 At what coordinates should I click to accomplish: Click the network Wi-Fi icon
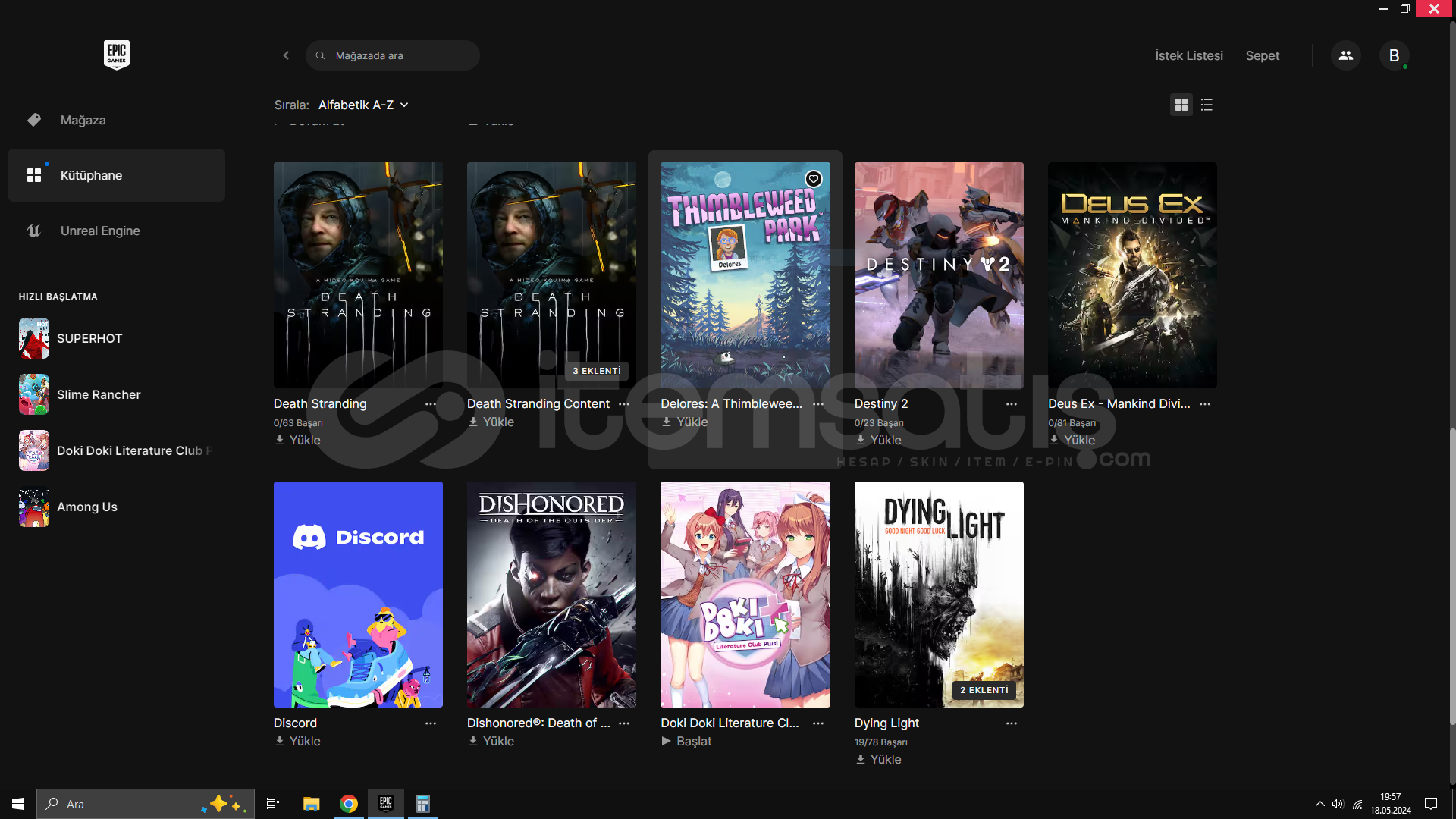1357,804
